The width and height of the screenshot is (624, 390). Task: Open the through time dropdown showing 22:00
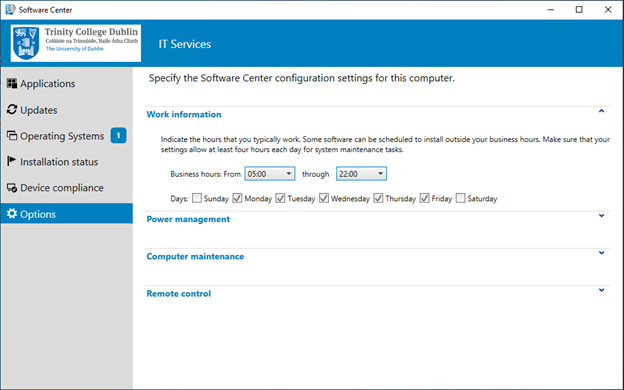[x=361, y=174]
